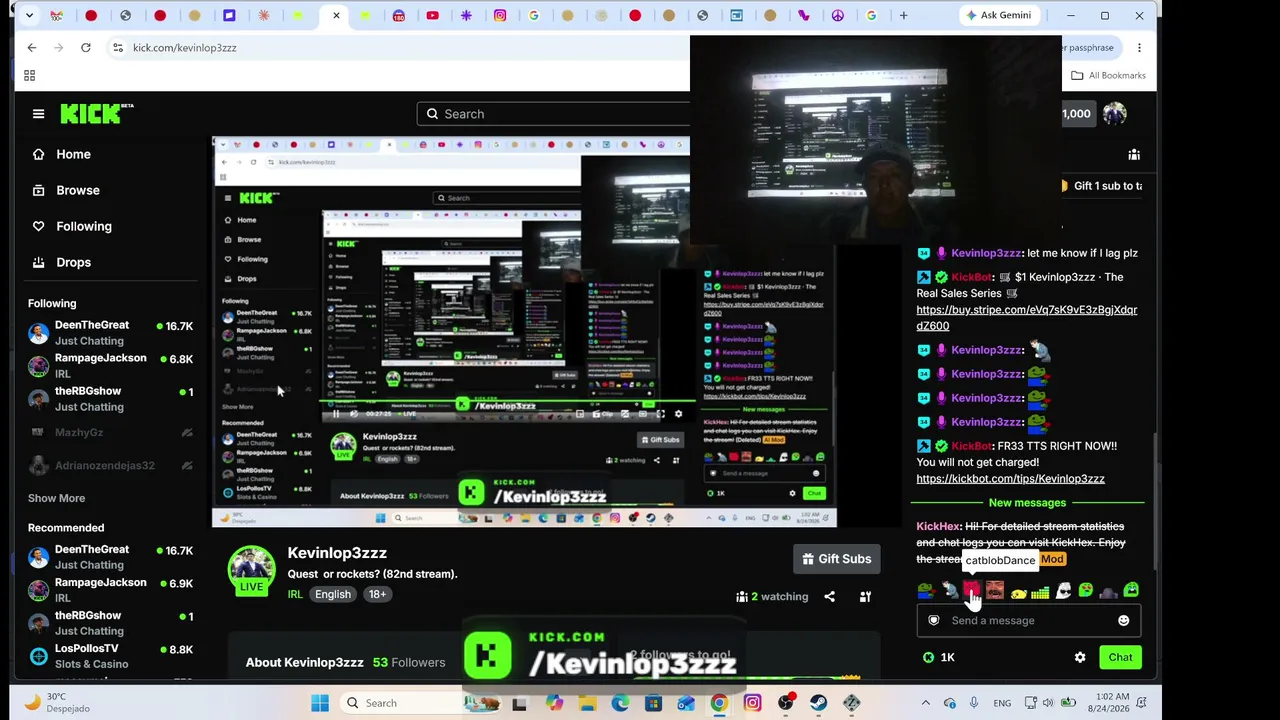
Task: Select the green crying emote
Action: [x=1131, y=592]
